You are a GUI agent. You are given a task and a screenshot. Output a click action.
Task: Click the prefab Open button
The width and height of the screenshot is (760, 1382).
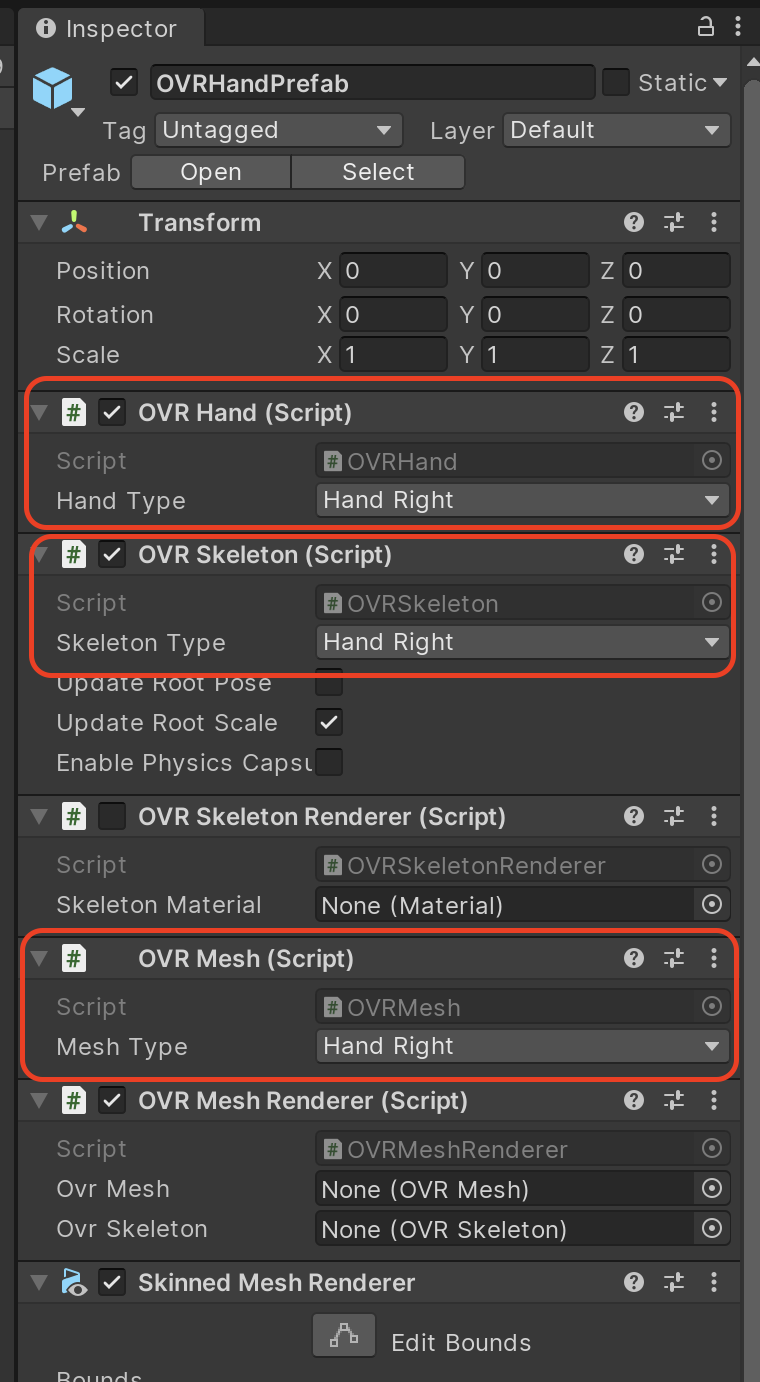pyautogui.click(x=211, y=172)
